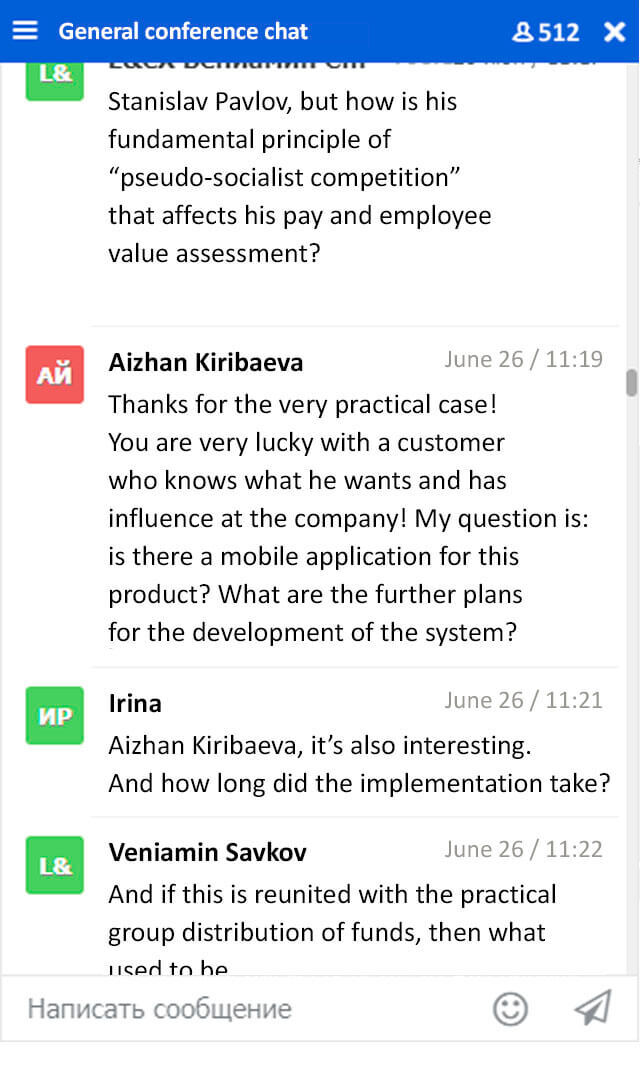Close the conference chat panel
The height and width of the screenshot is (1080, 640).
pos(614,32)
